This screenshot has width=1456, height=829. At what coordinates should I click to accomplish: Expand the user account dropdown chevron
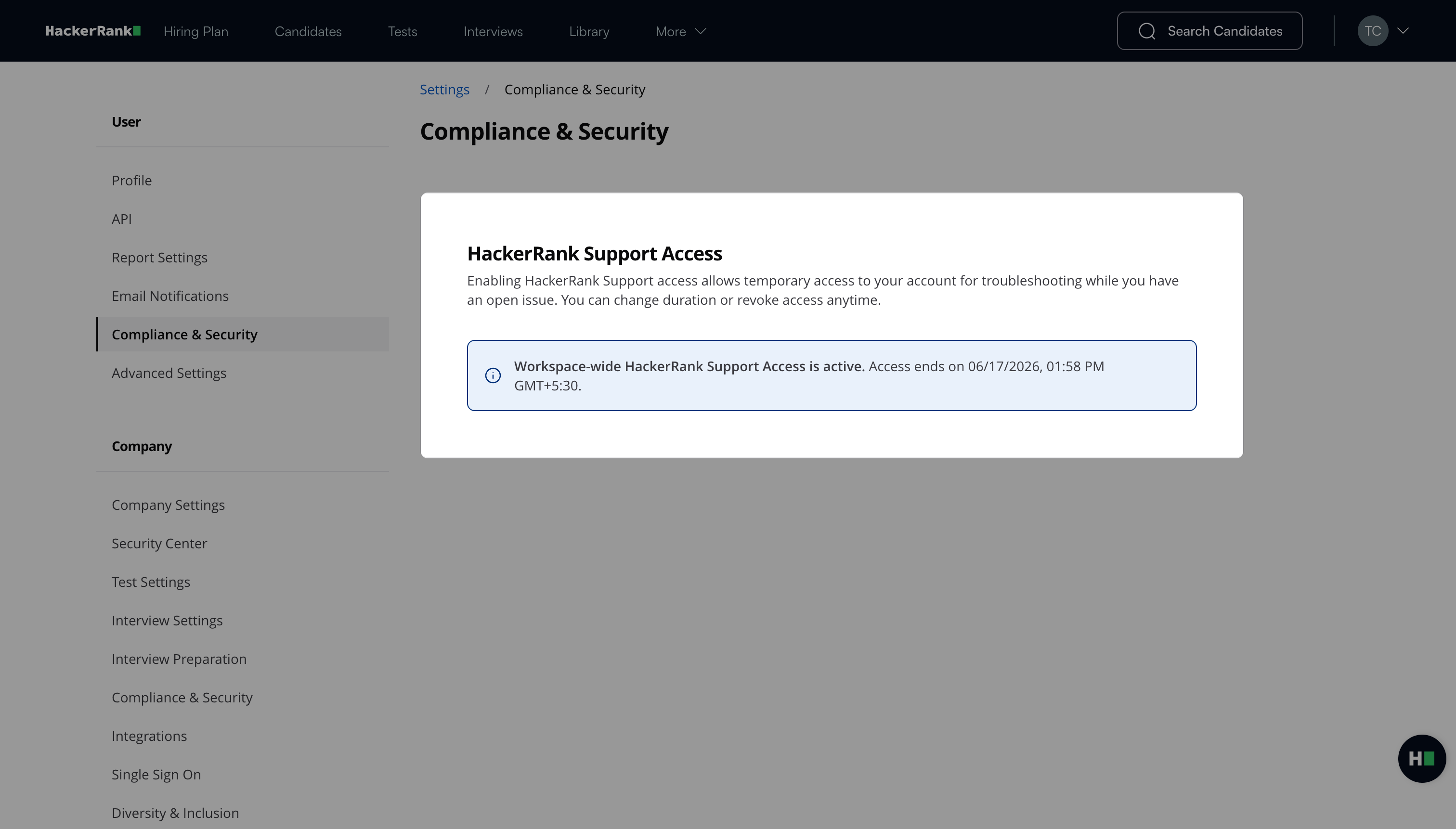(x=1403, y=31)
